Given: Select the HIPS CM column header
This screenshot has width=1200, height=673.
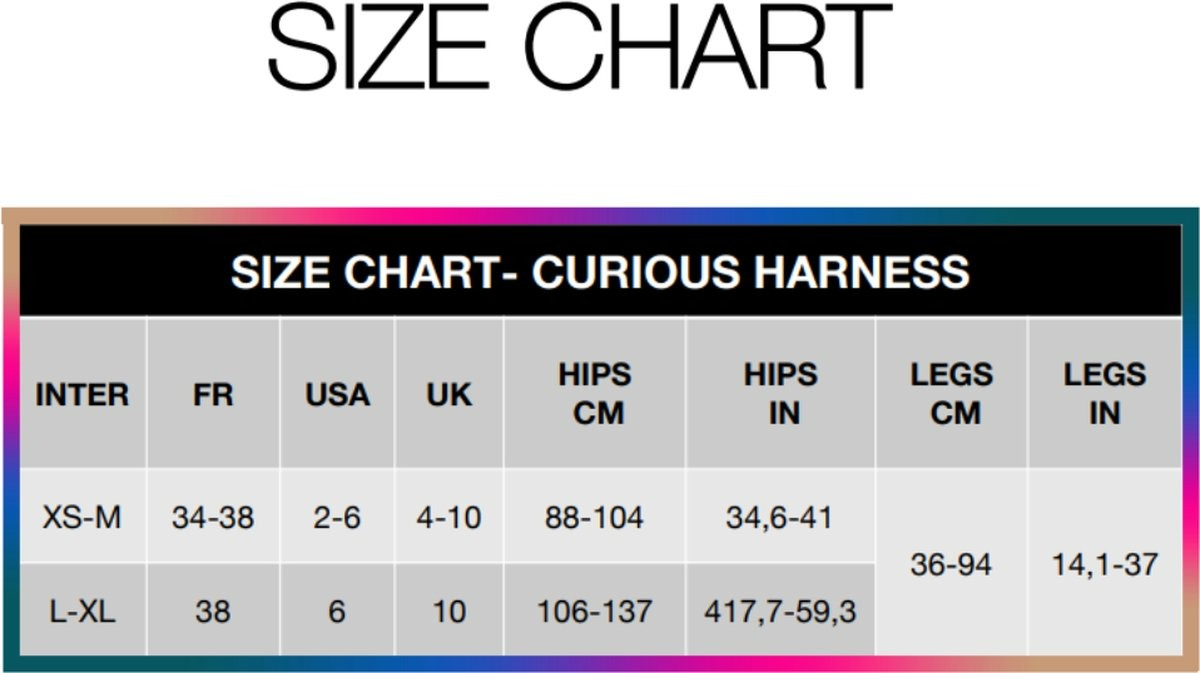Looking at the screenshot, I should click(x=595, y=394).
